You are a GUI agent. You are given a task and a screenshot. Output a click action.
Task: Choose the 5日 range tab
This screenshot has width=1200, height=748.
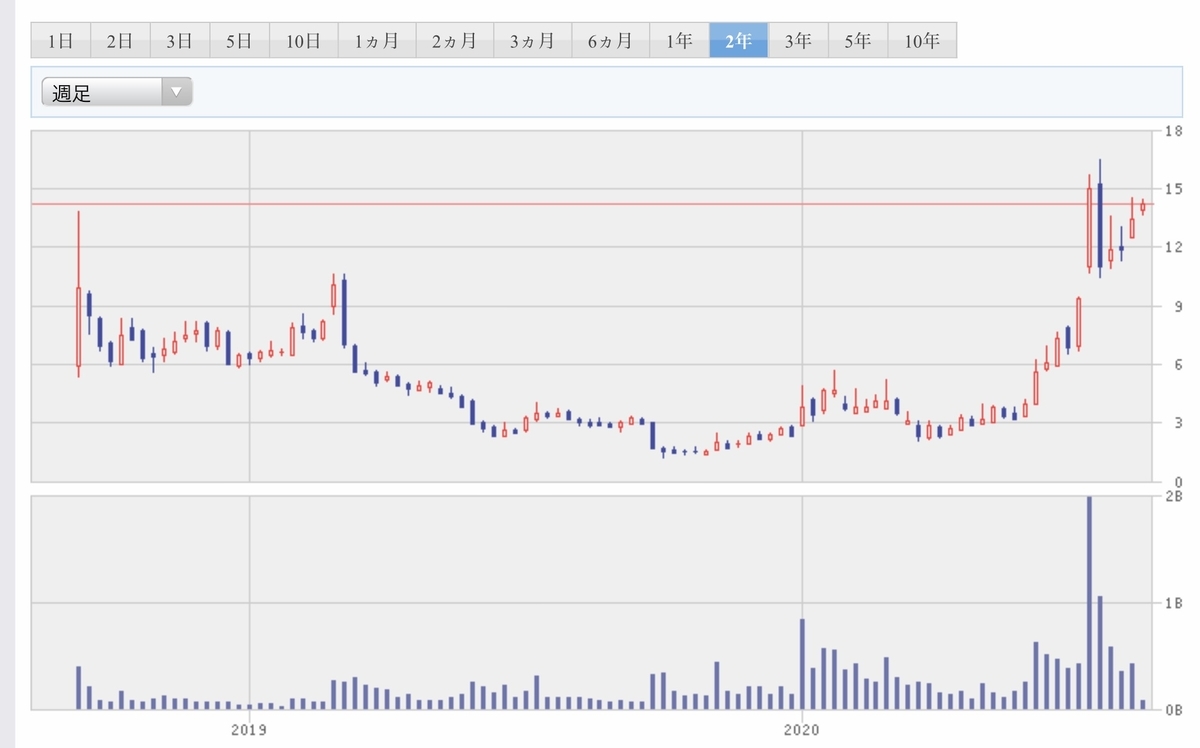click(x=240, y=41)
